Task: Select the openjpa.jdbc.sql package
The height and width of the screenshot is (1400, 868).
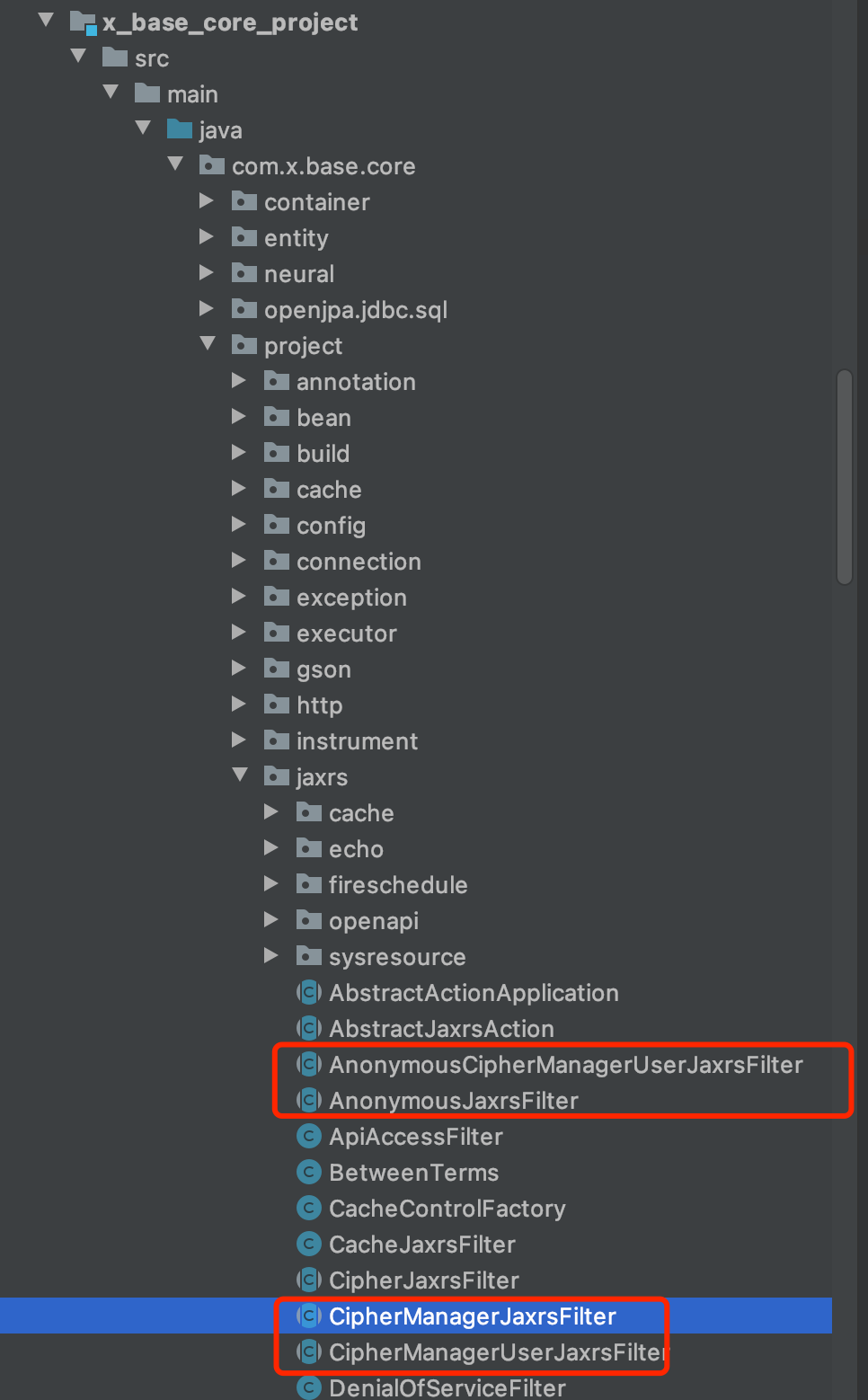Action: (x=355, y=310)
